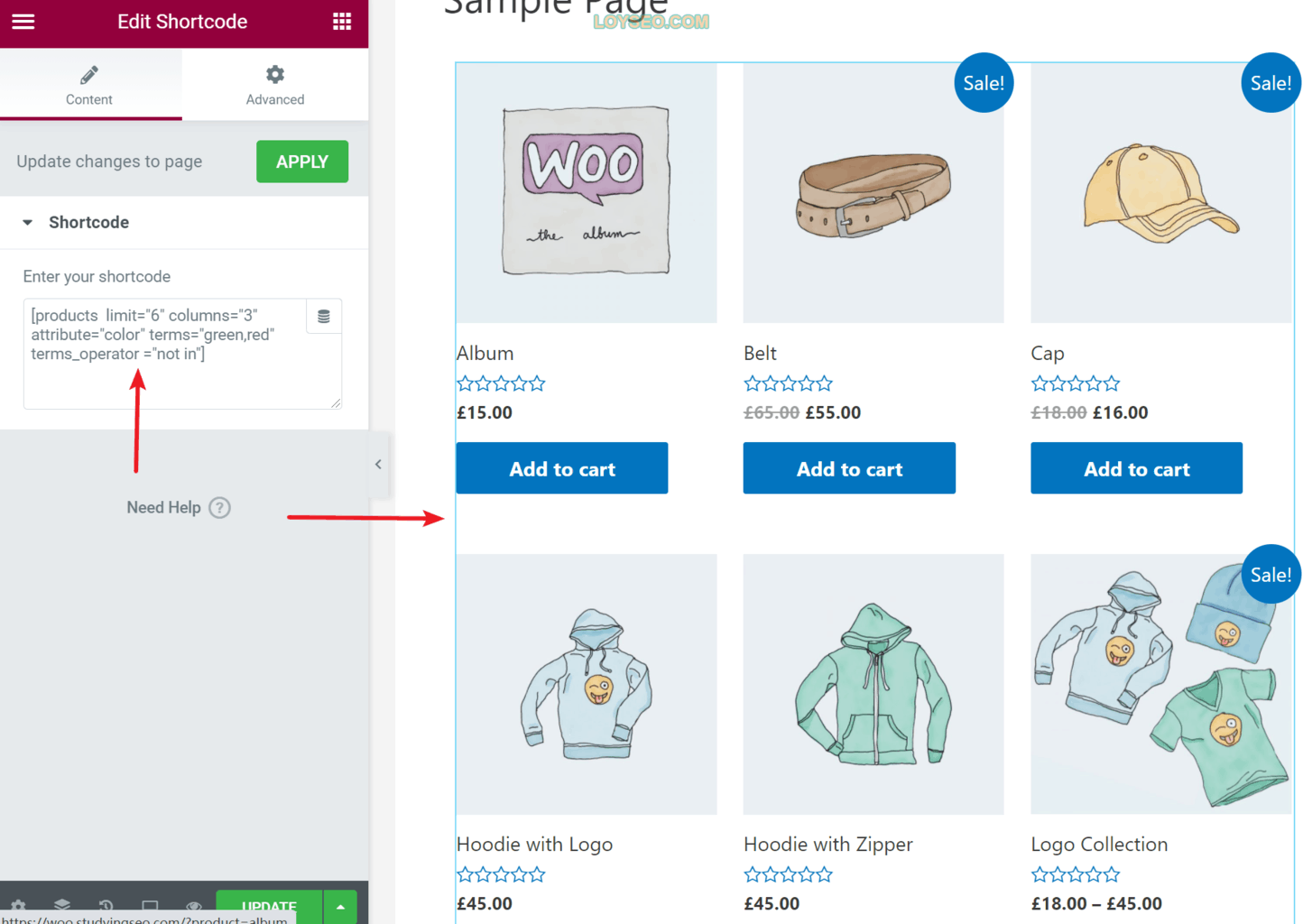
Task: Open the Navigator layers icon
Action: click(61, 905)
